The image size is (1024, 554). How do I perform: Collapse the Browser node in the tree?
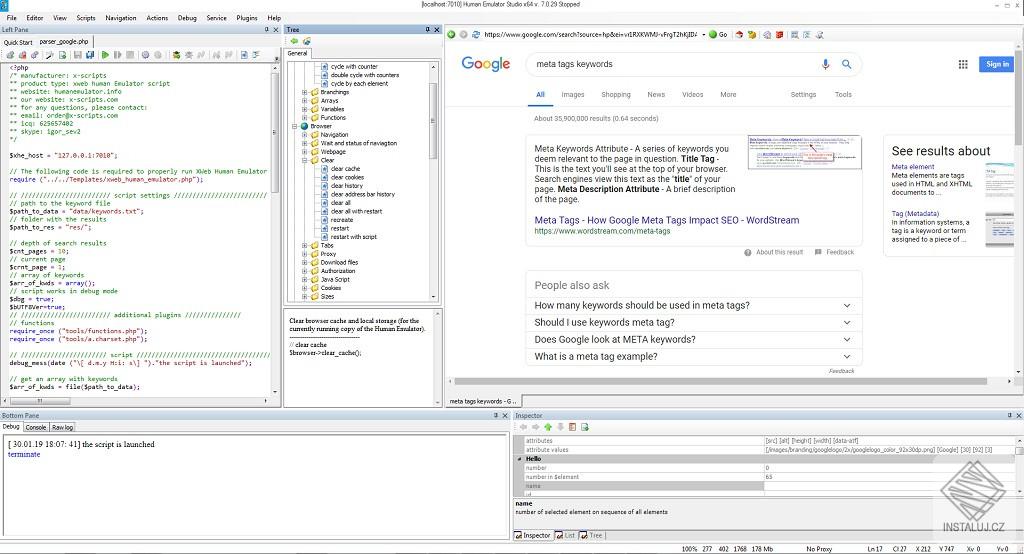click(295, 126)
